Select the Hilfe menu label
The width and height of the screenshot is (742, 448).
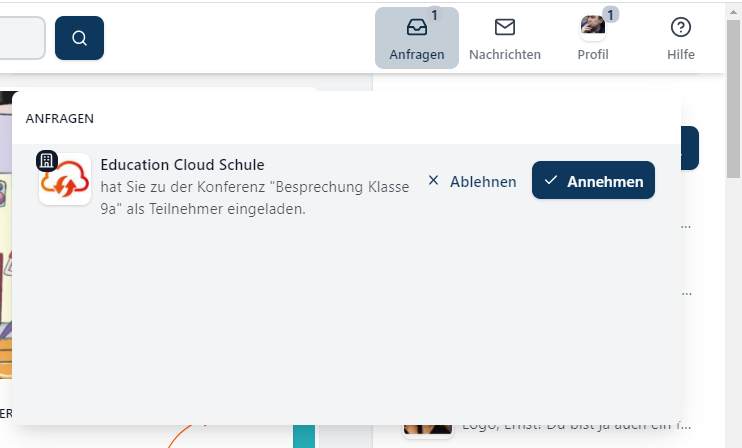click(681, 55)
